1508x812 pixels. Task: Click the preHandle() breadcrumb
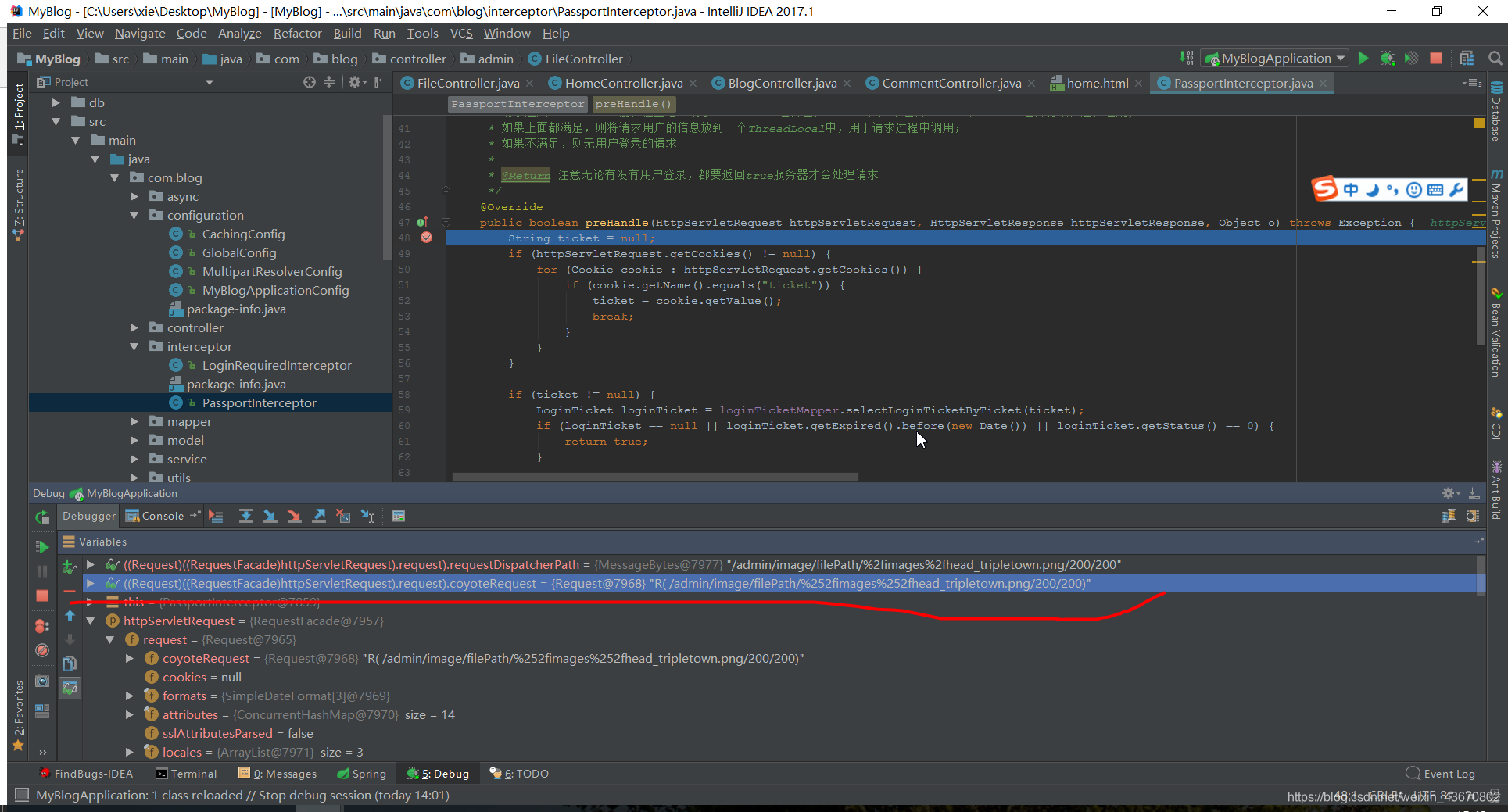[633, 104]
